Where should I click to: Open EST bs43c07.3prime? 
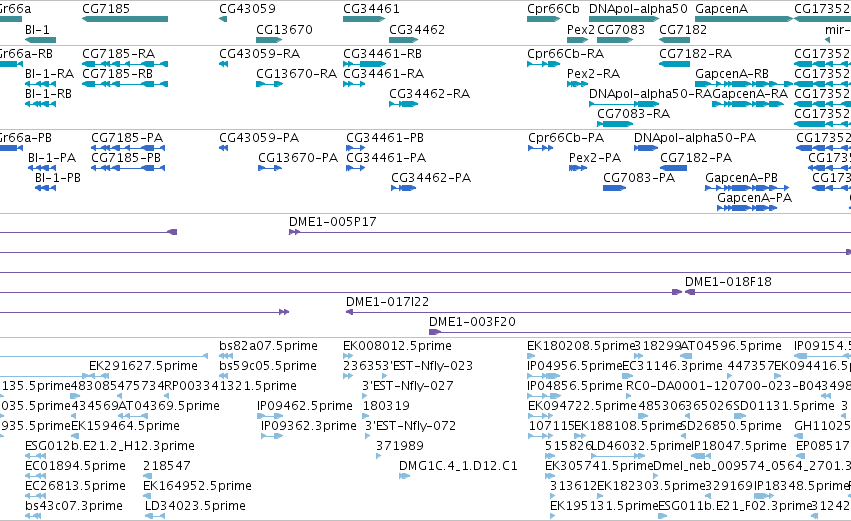(34, 516)
